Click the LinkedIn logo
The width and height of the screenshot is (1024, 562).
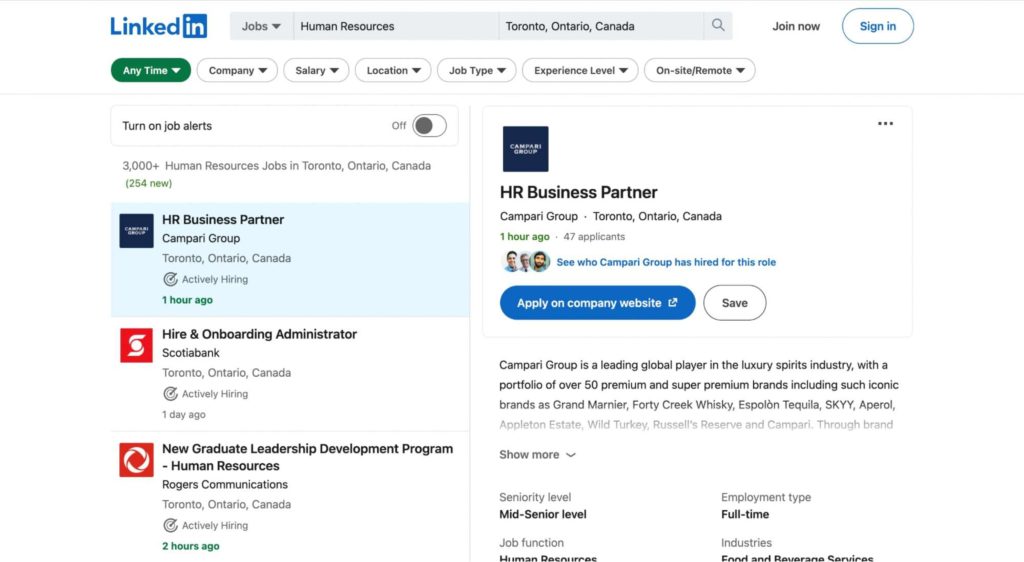tap(159, 26)
